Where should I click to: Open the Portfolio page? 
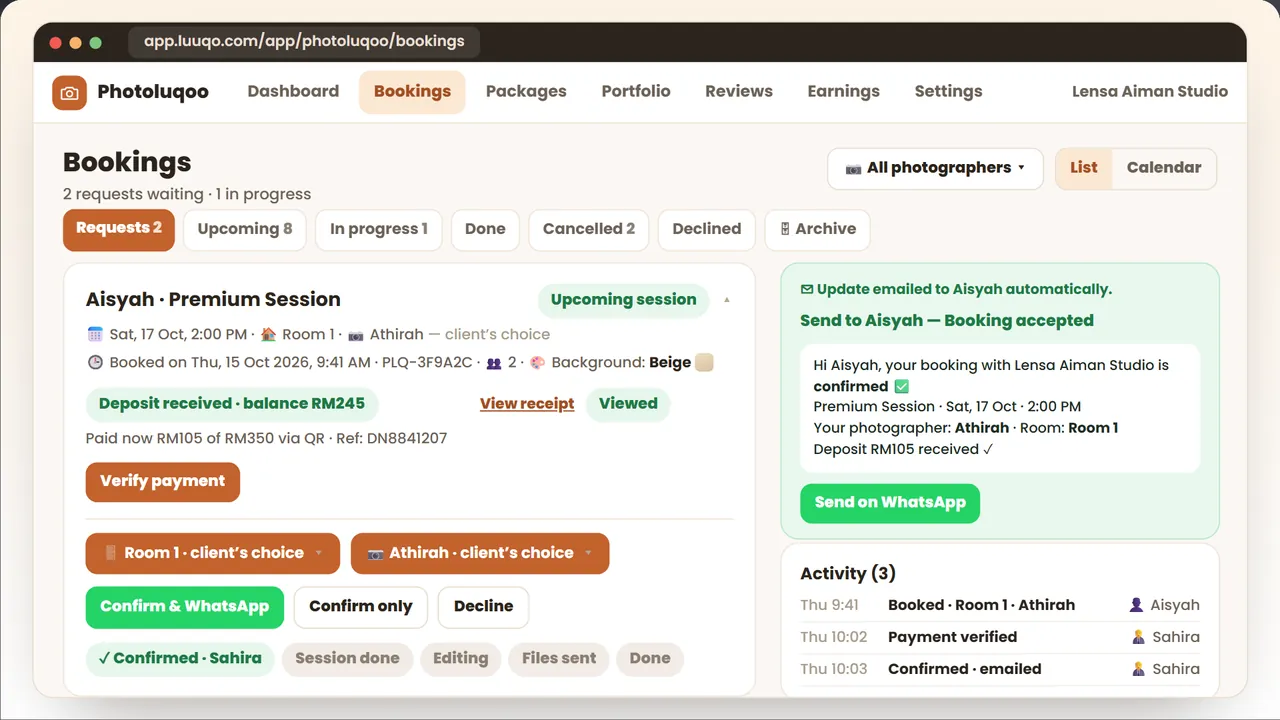[636, 91]
